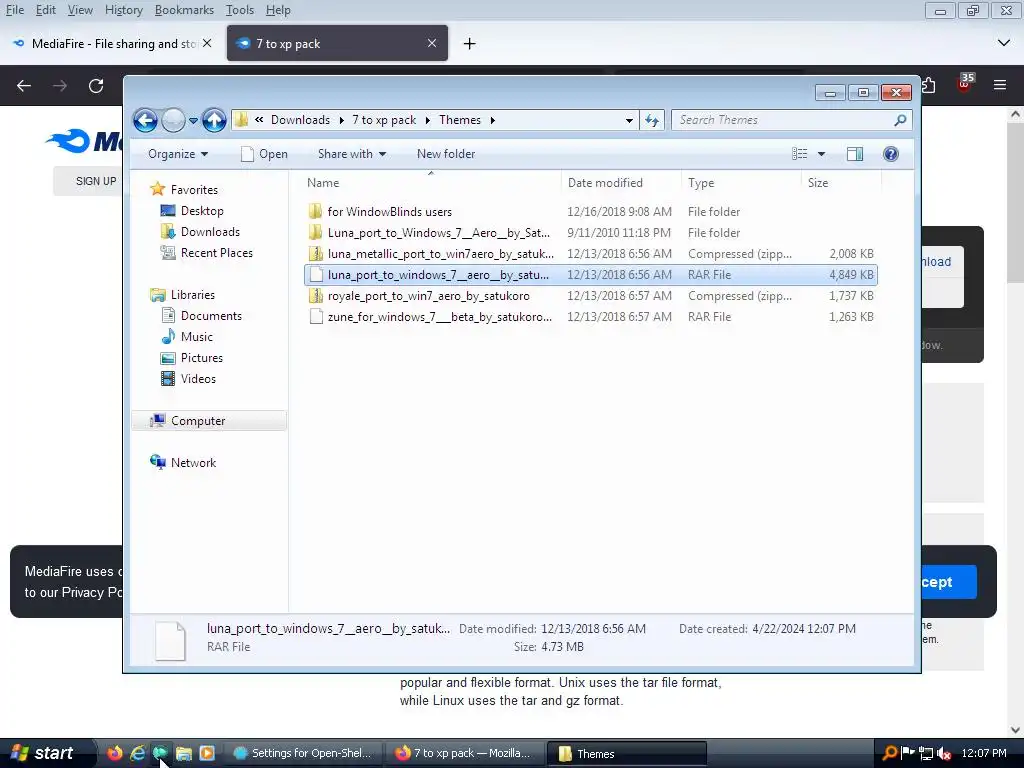Expand the arrow after Themes in breadcrumb
The image size is (1024, 768).
[492, 120]
